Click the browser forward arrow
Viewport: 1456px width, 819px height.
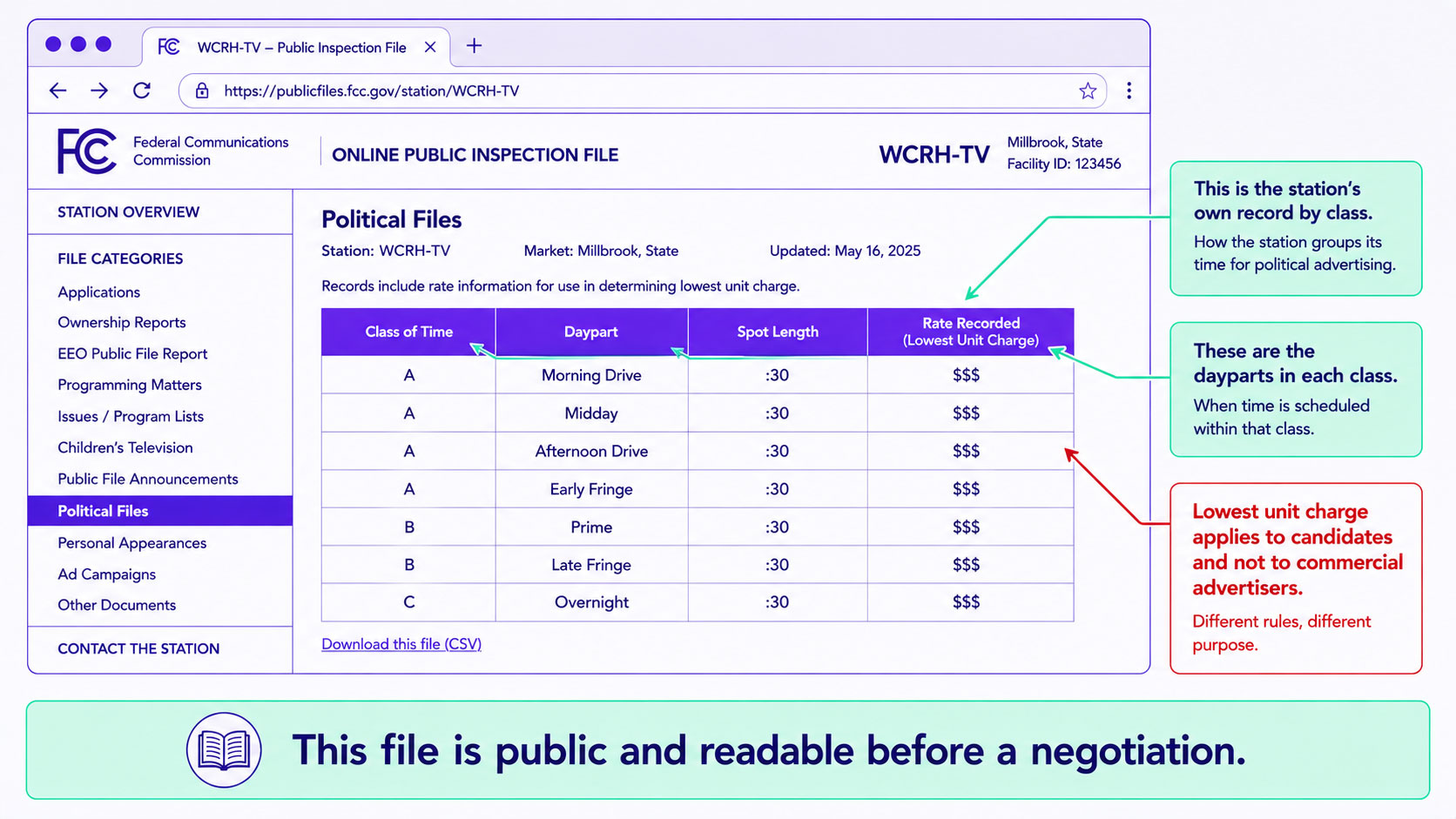99,91
